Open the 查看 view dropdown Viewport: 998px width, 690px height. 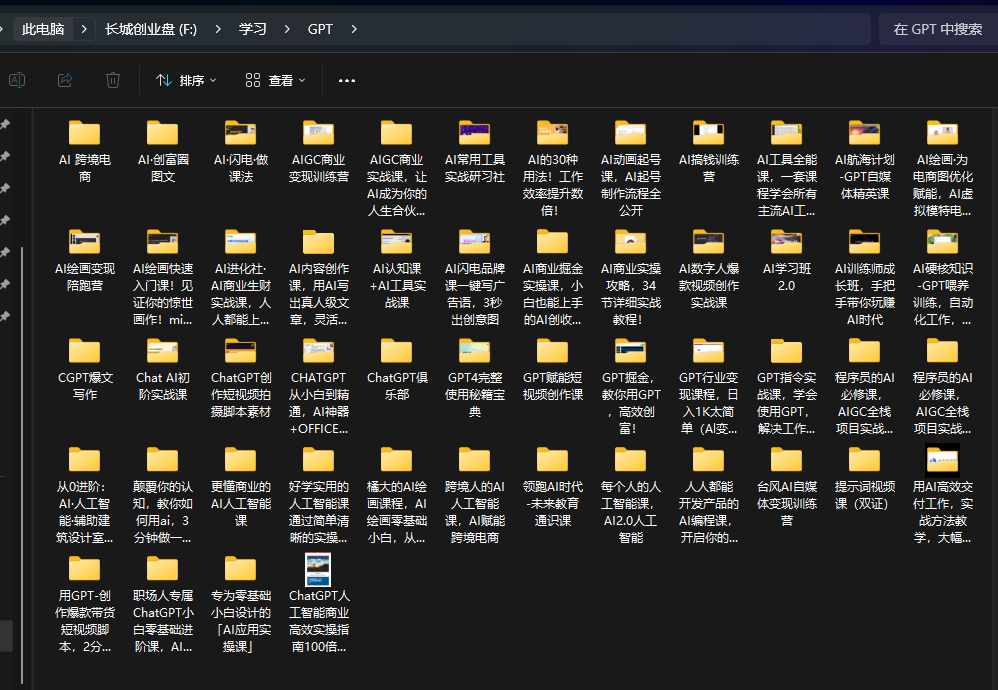275,80
